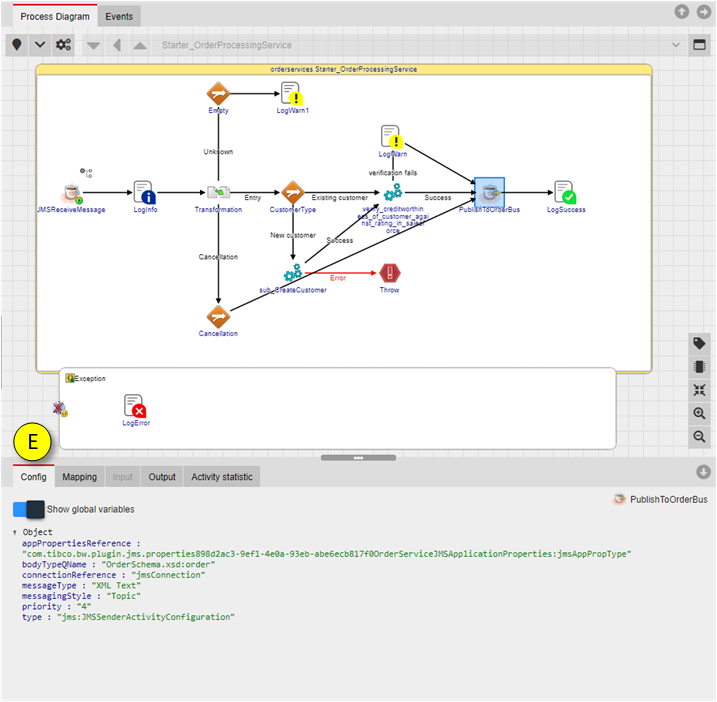Select the Cancellation activity node

pos(218,316)
